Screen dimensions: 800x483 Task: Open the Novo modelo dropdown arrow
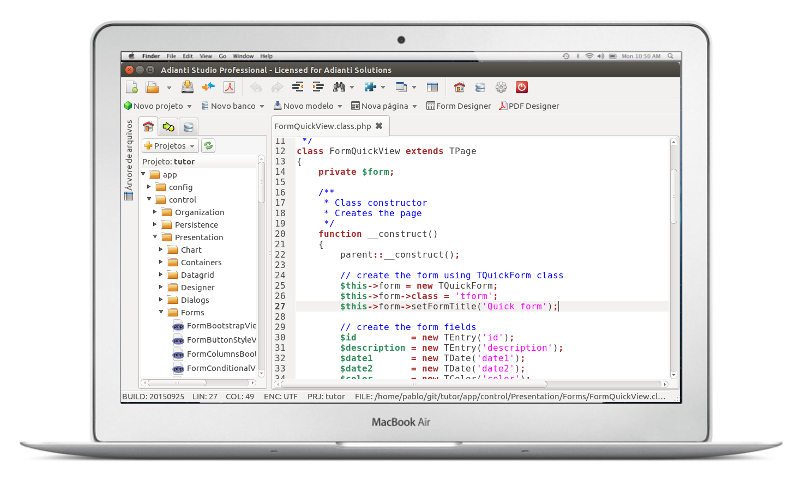point(340,106)
